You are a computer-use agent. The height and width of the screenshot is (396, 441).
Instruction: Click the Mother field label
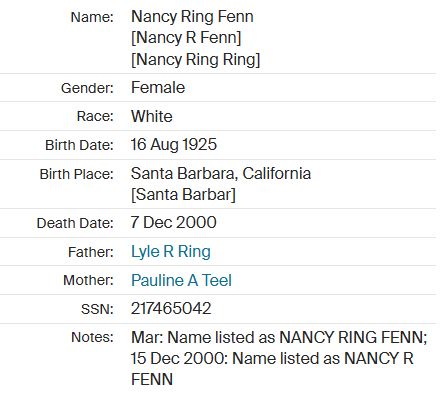point(89,280)
